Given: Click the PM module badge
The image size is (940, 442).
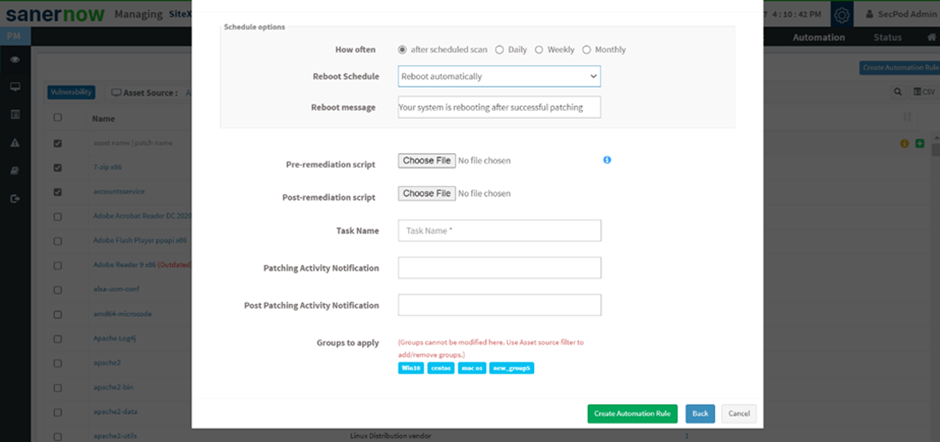Looking at the screenshot, I should (x=15, y=37).
